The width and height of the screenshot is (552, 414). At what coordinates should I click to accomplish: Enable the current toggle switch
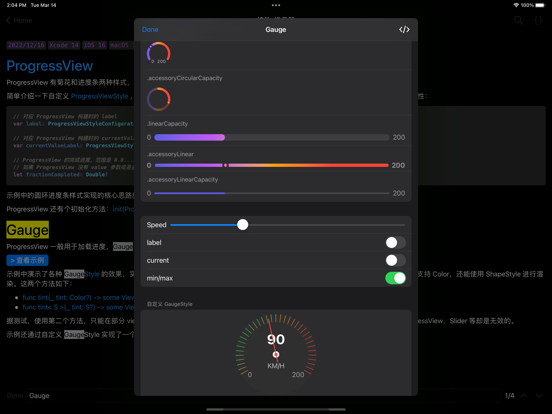point(395,261)
